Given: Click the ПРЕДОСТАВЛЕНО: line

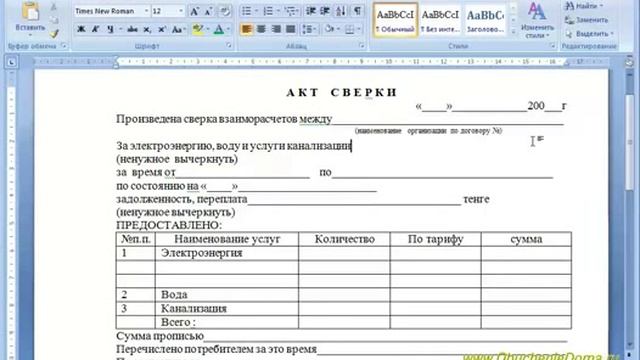Looking at the screenshot, I should tap(169, 225).
